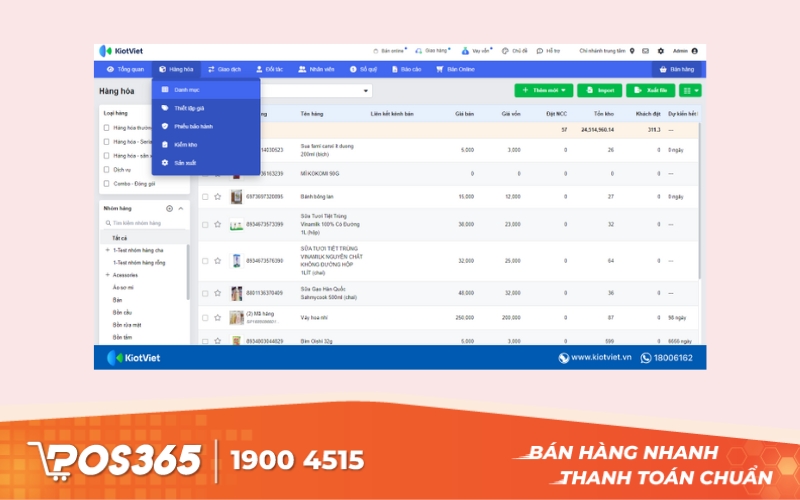The width and height of the screenshot is (800, 500).
Task: Select Áo sơ mi group
Action: [123, 288]
